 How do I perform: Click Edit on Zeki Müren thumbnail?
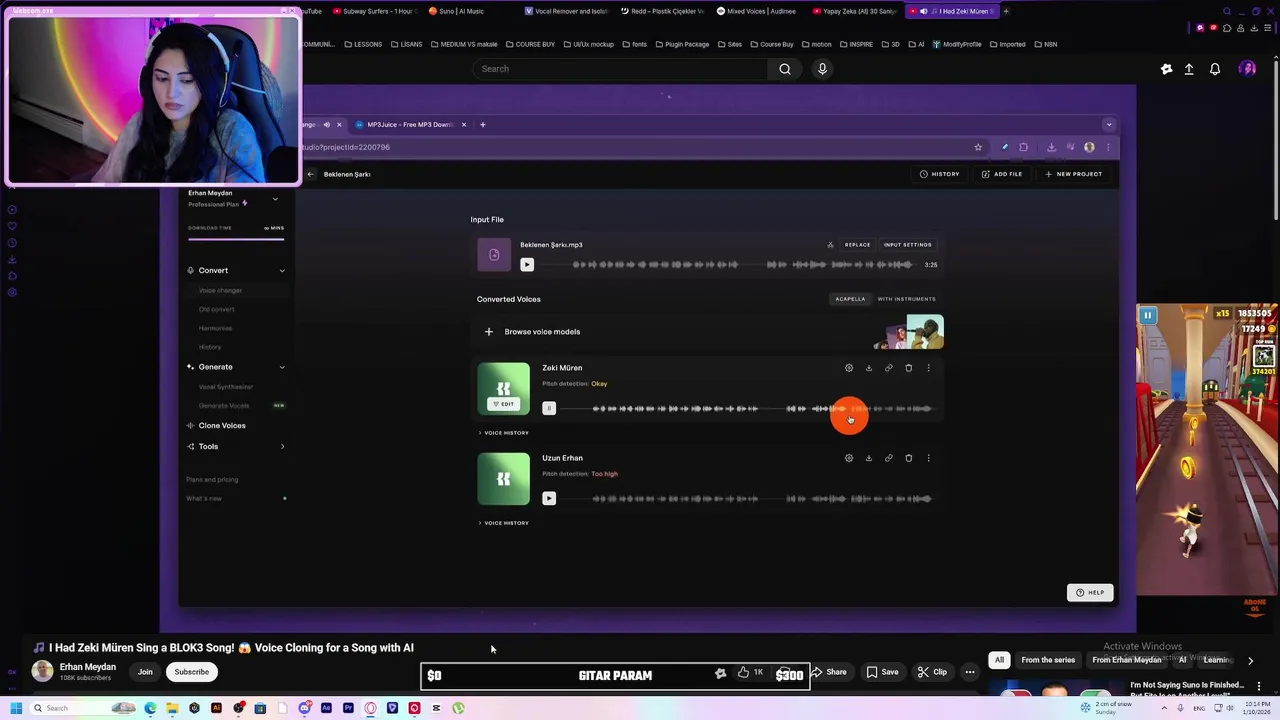503,404
